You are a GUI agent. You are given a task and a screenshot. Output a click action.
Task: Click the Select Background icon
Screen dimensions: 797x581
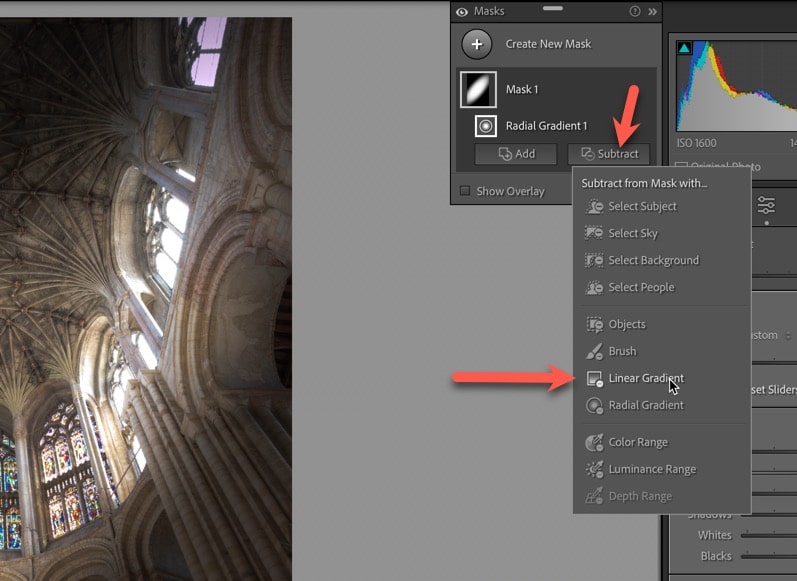(x=594, y=260)
